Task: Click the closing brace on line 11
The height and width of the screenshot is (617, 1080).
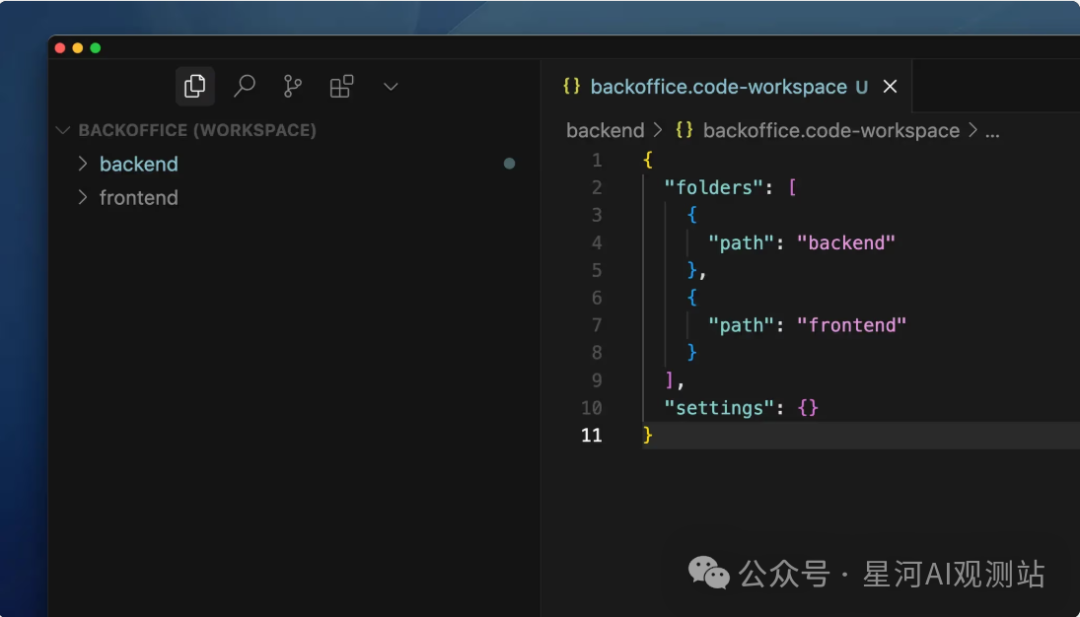Action: pos(647,435)
